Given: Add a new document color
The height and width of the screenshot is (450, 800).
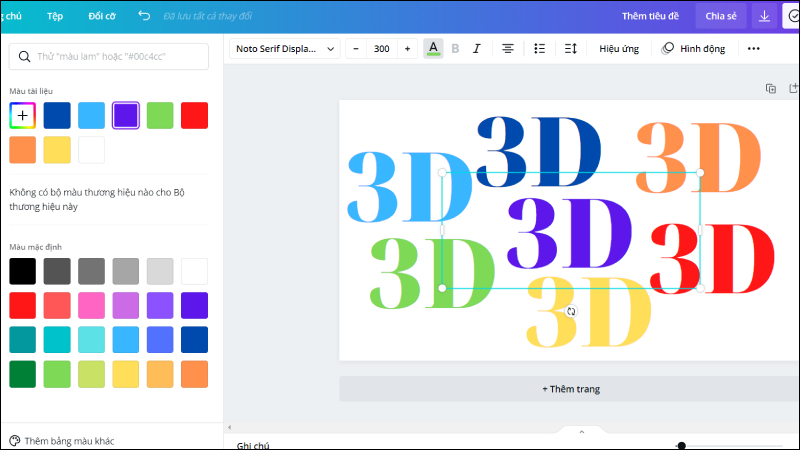Looking at the screenshot, I should click(x=22, y=115).
